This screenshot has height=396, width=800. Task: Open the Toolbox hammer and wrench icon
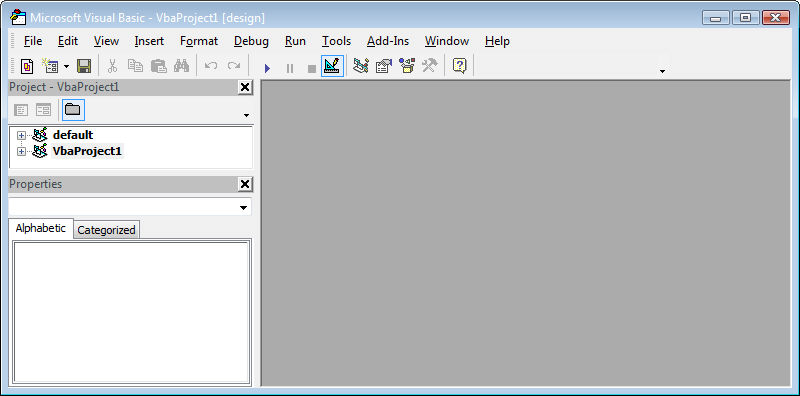430,66
